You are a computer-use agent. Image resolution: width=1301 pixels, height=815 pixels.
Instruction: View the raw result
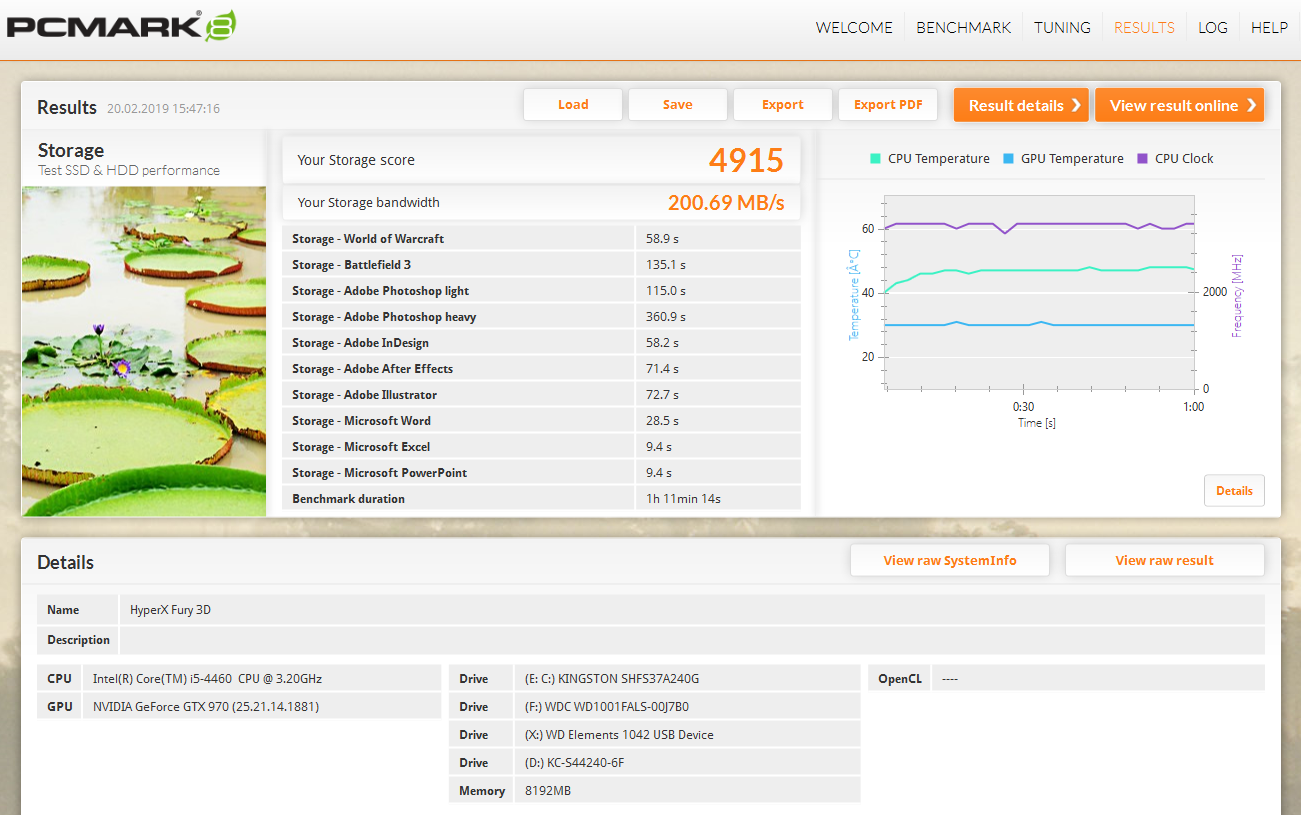[1165, 561]
